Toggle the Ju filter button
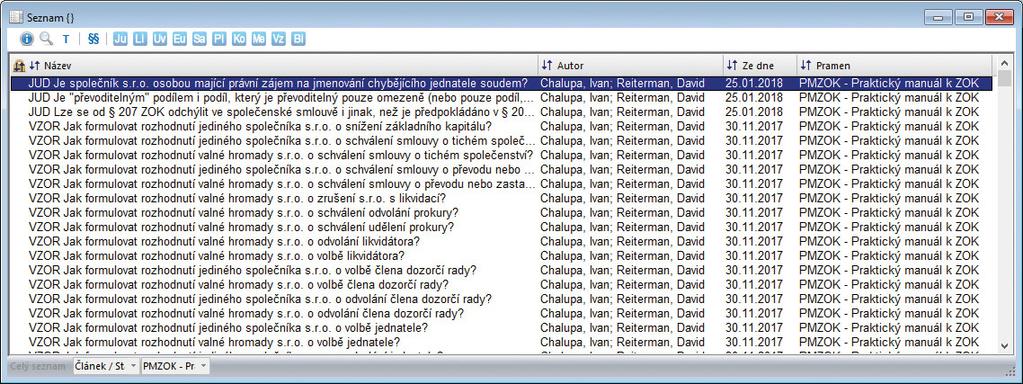Screen dimensions: 1023x384 tap(120, 39)
